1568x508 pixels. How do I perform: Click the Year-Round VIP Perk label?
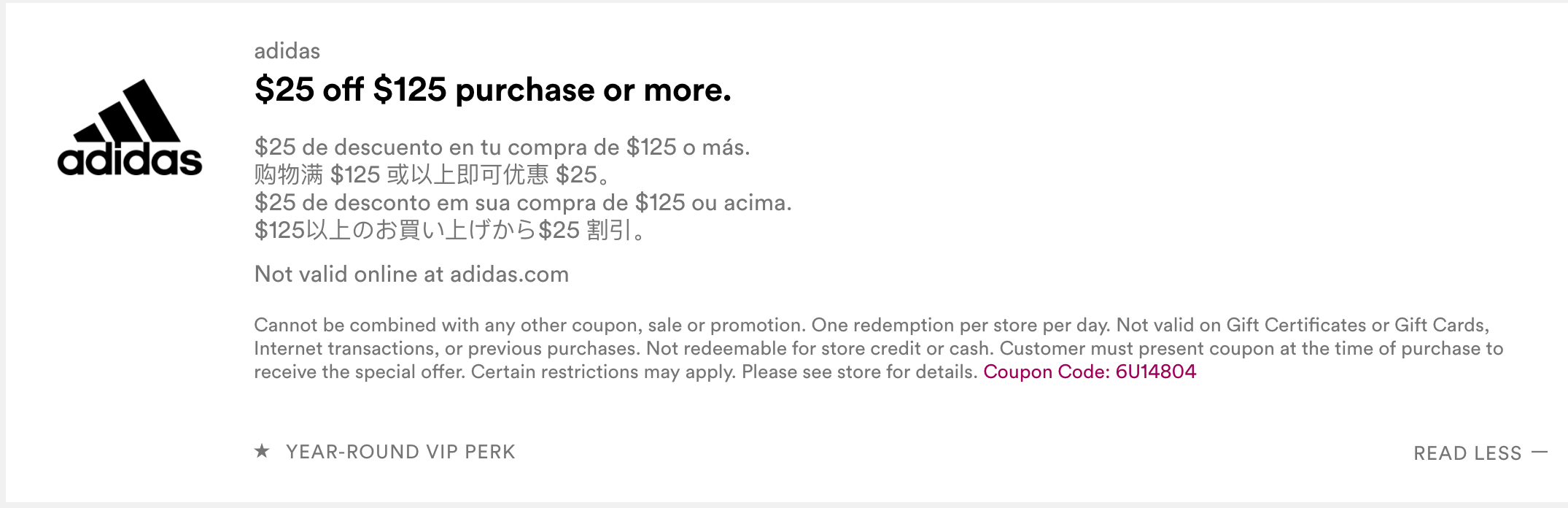tap(400, 452)
